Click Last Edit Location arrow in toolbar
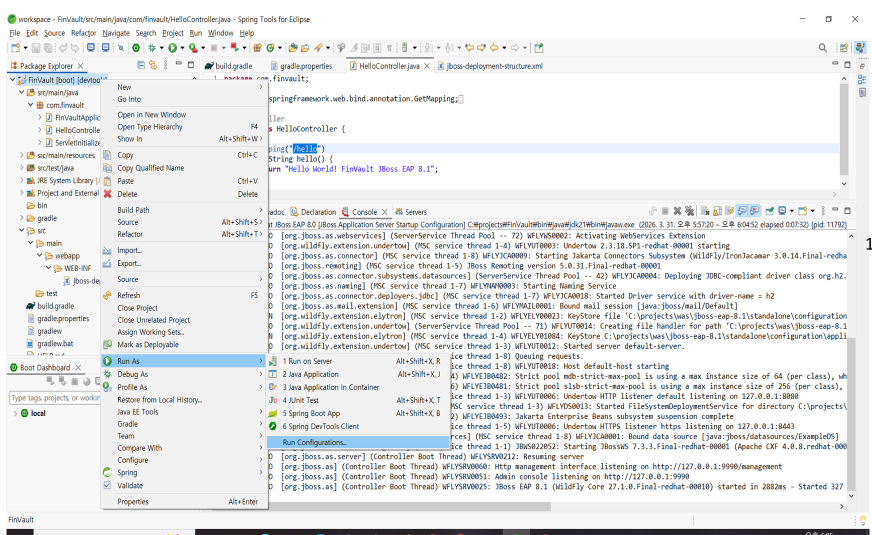This screenshot has height=535, width=872. [469, 48]
